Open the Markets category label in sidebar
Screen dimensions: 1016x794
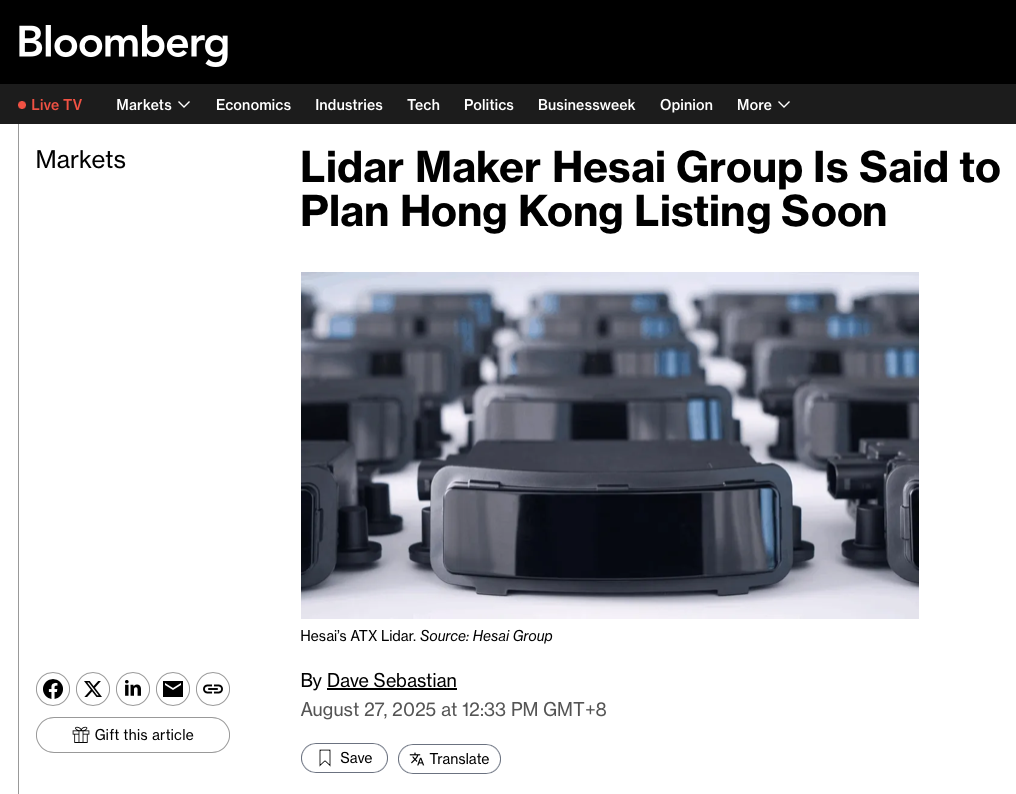tap(80, 160)
